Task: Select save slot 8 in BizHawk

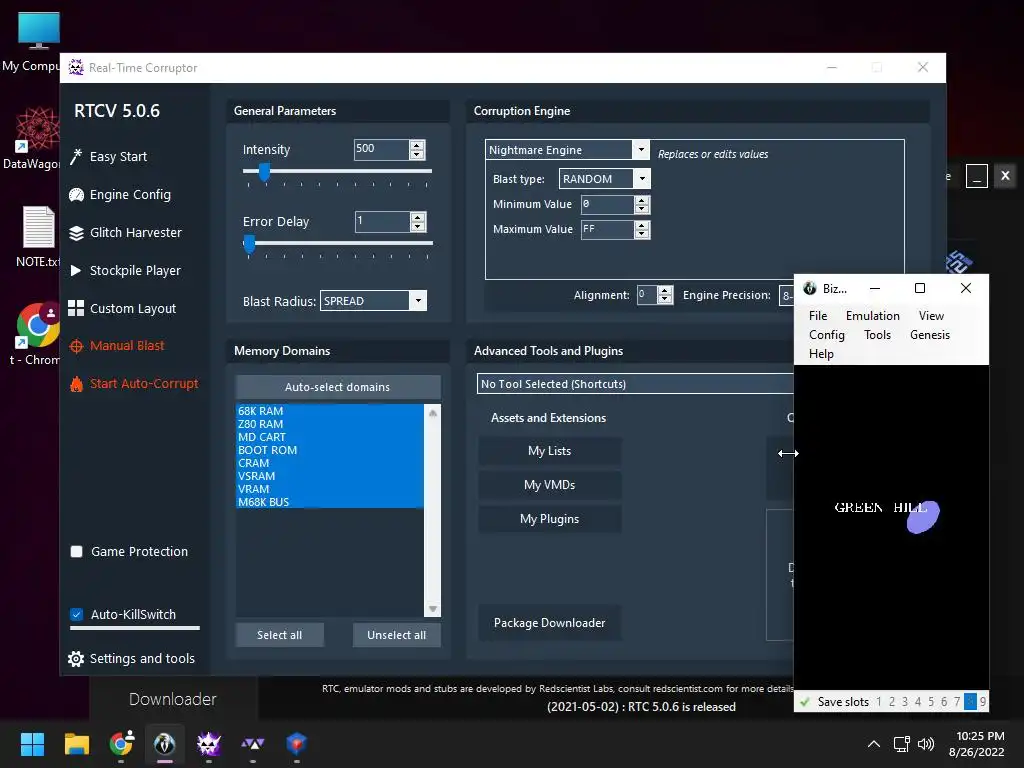Action: coord(970,702)
